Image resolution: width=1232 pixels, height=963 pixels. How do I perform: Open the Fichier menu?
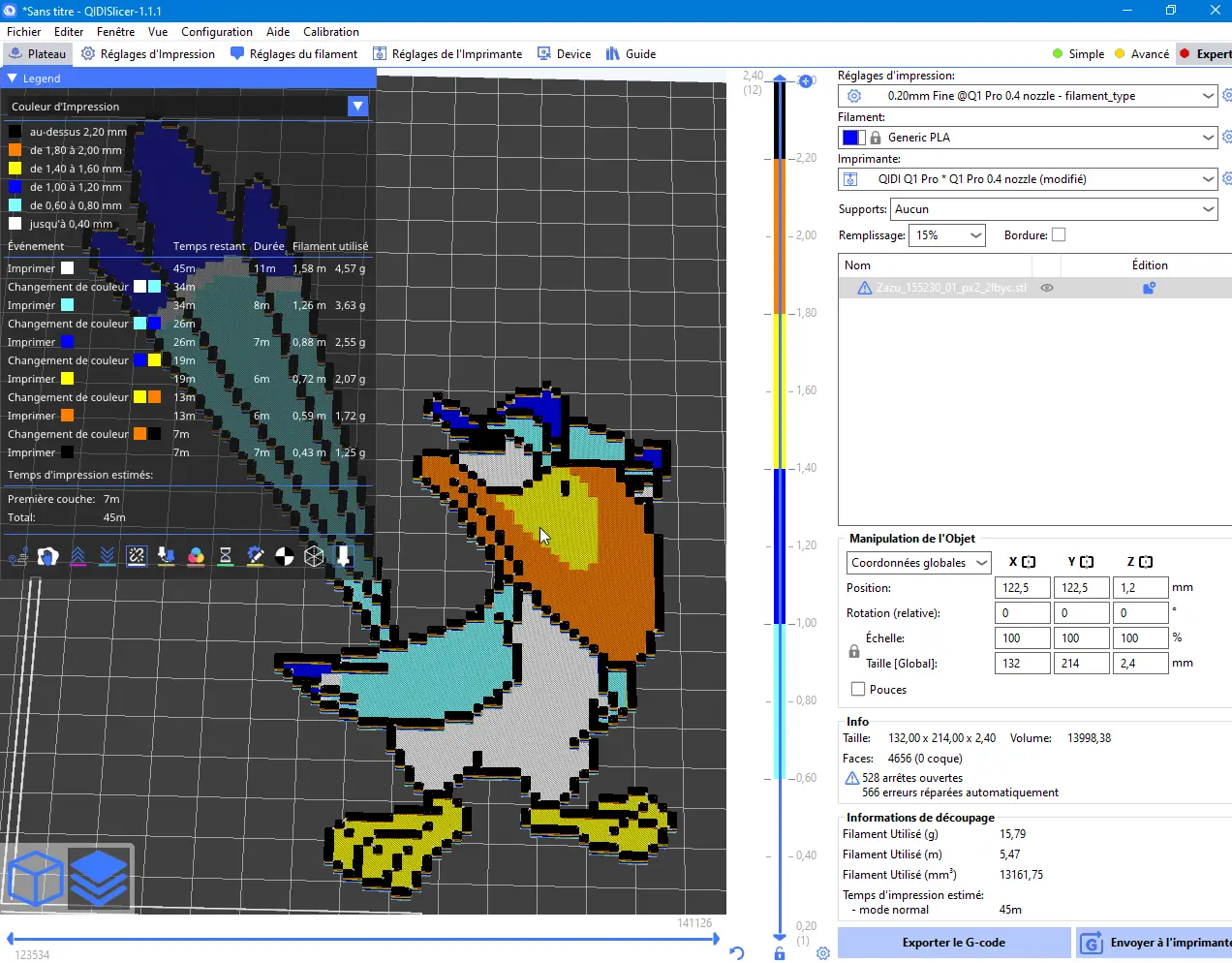(24, 32)
